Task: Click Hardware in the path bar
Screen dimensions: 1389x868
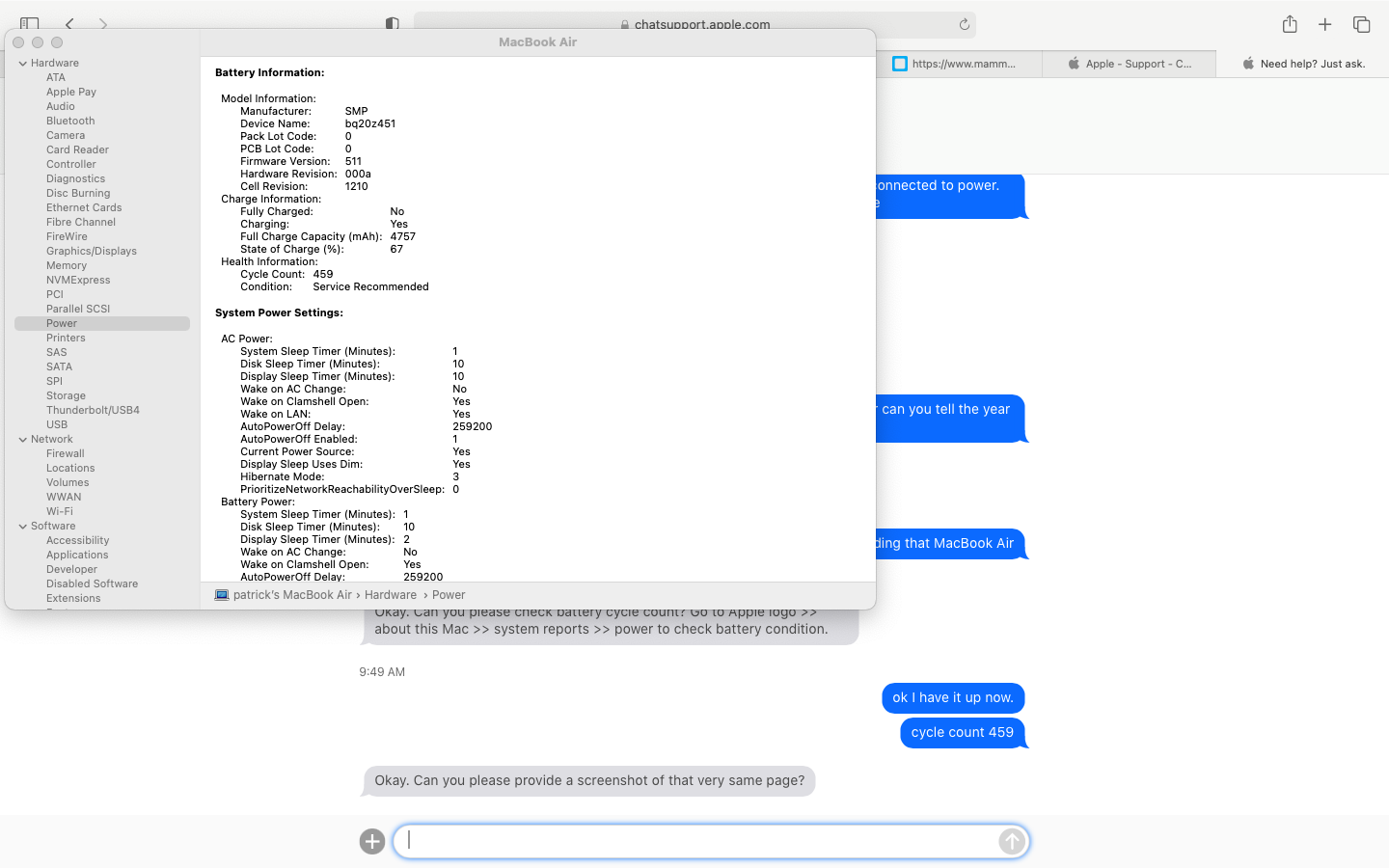Action: point(391,595)
